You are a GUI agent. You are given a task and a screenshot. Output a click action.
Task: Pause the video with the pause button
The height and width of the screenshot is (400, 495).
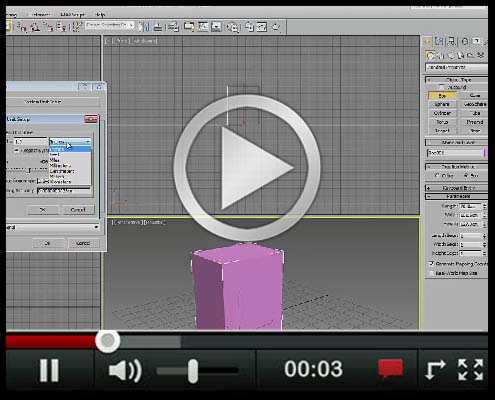click(49, 370)
